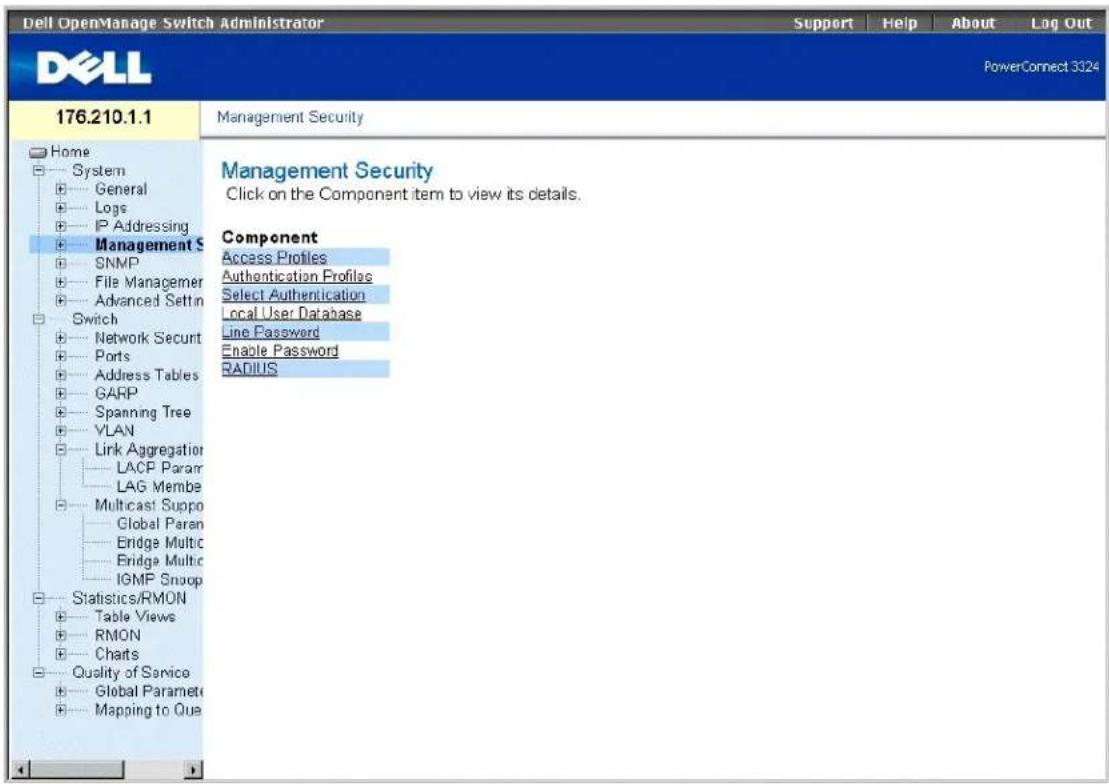Click the tree pane right scroll arrow
Viewport: 1109px width, 784px height.
[x=194, y=769]
